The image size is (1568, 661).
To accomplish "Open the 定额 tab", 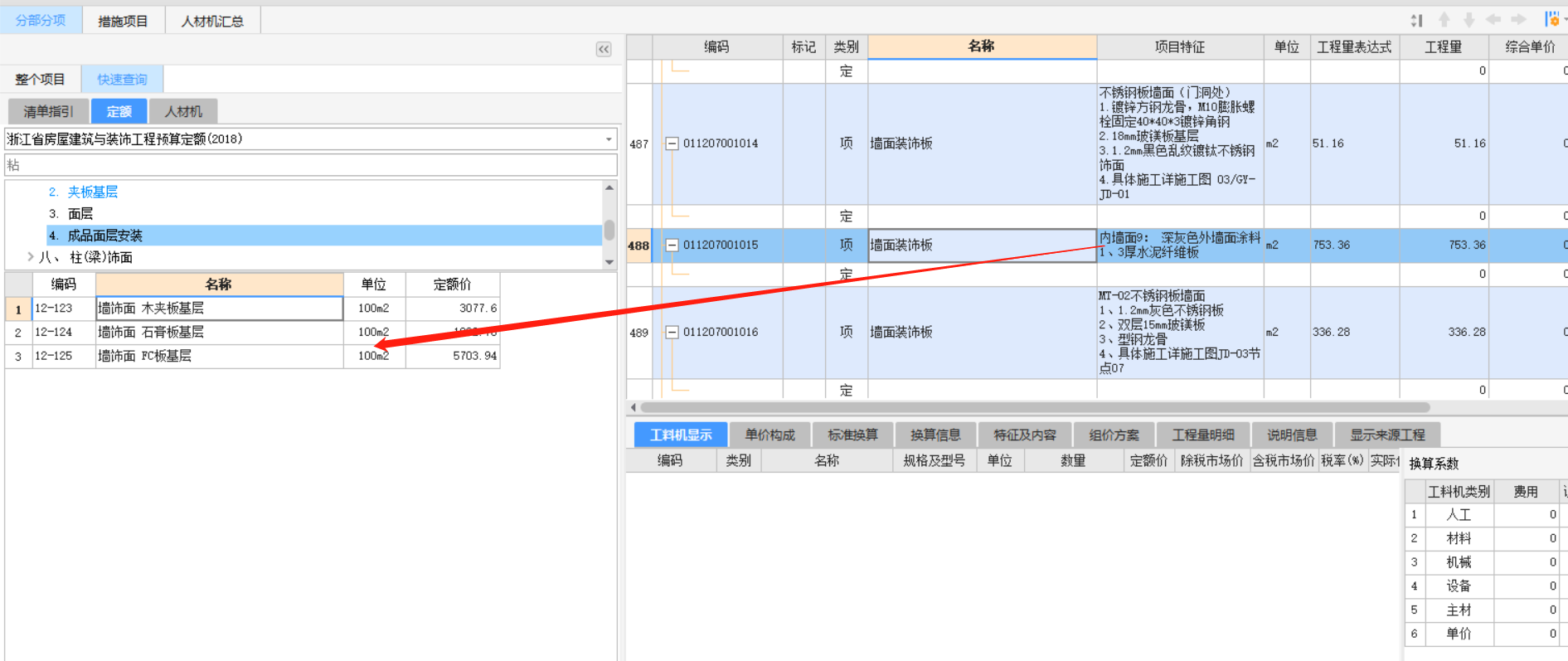I will pyautogui.click(x=119, y=111).
